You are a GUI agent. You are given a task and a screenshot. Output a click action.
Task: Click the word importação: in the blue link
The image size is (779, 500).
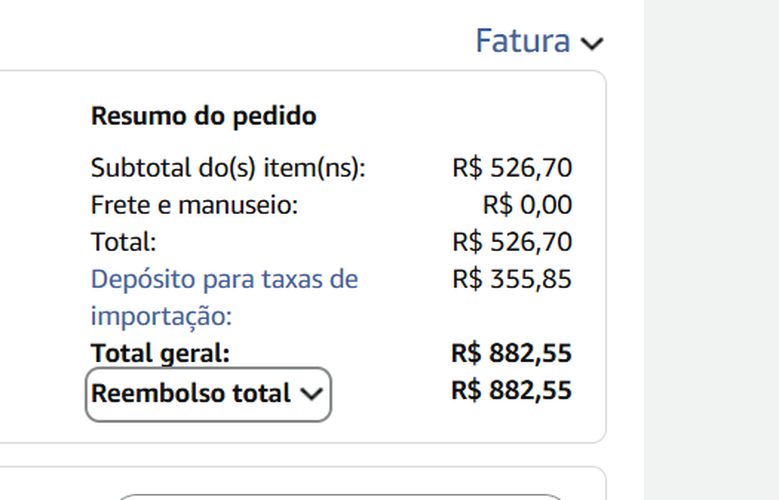161,317
